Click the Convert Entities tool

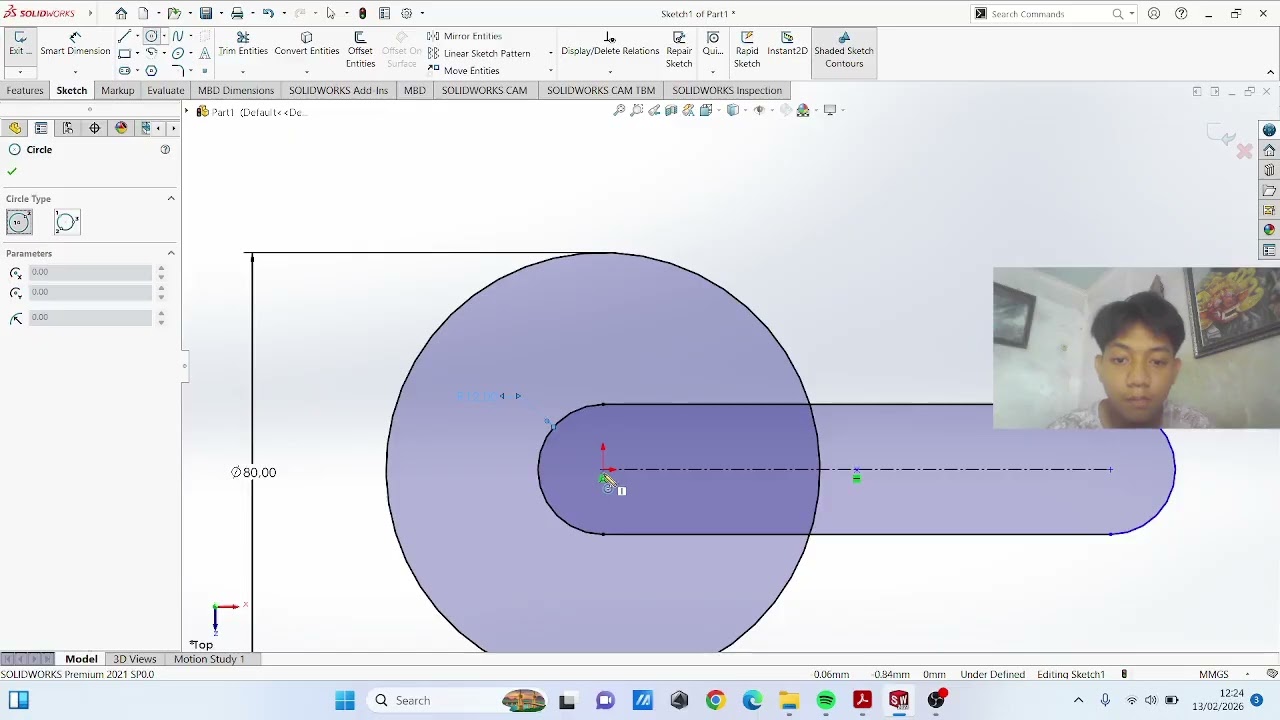point(306,44)
